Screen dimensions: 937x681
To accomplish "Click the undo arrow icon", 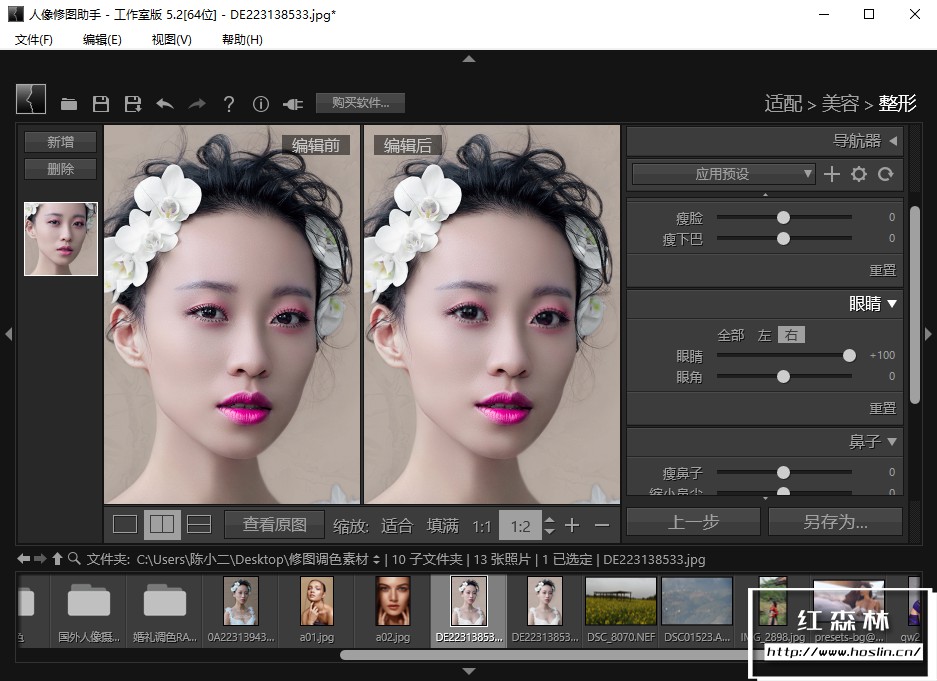I will (x=165, y=103).
